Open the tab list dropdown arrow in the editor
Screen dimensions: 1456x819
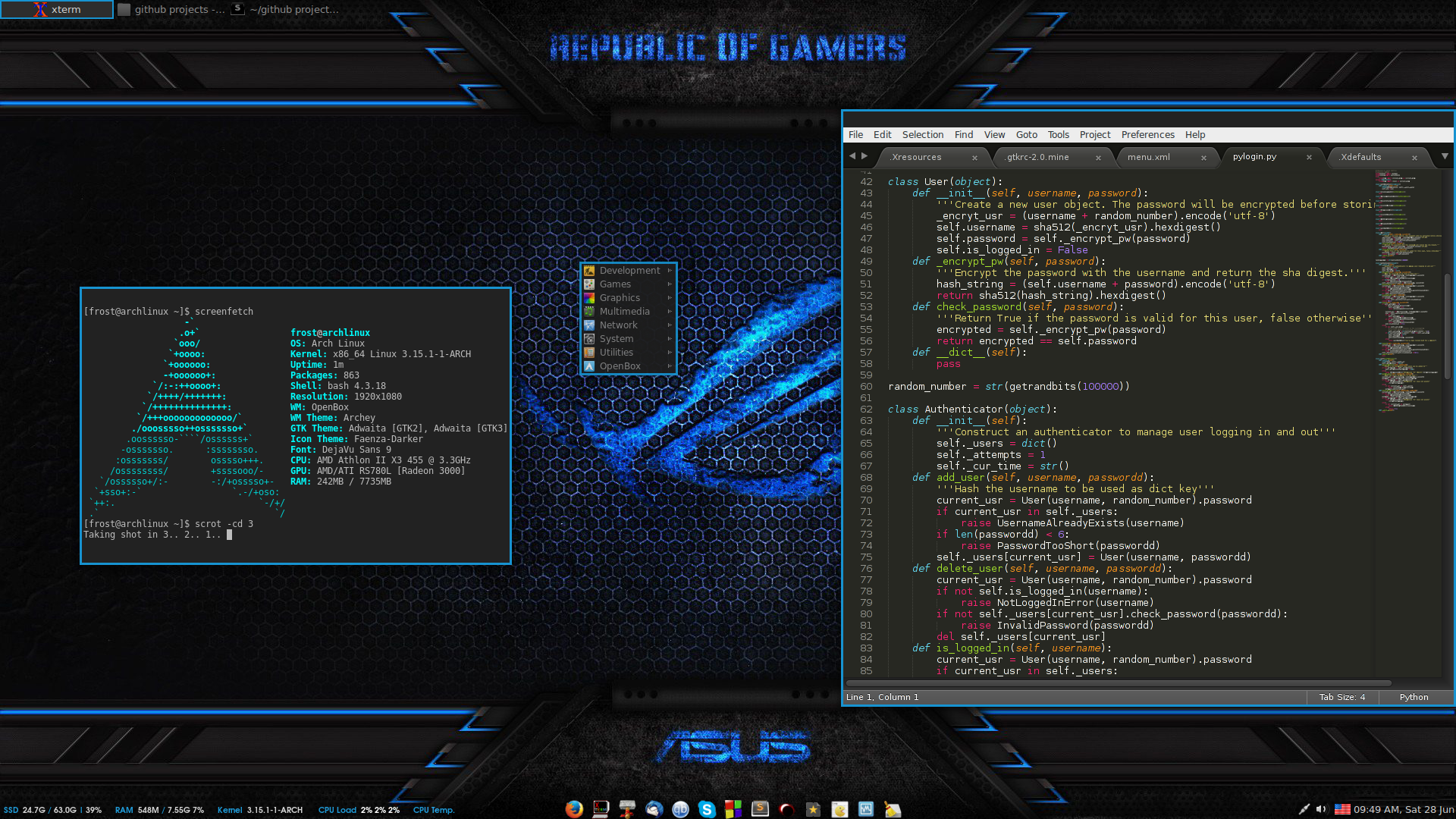(1445, 156)
